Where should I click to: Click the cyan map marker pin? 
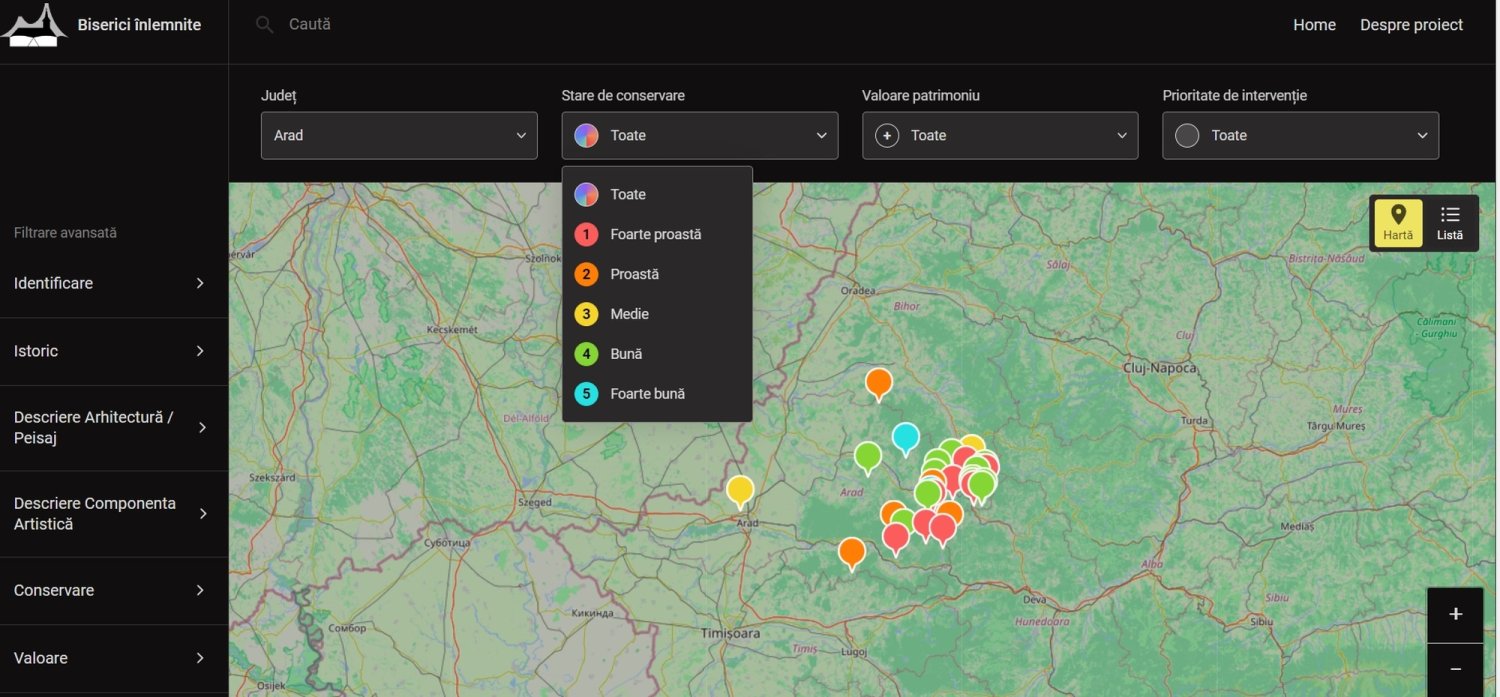(x=905, y=437)
